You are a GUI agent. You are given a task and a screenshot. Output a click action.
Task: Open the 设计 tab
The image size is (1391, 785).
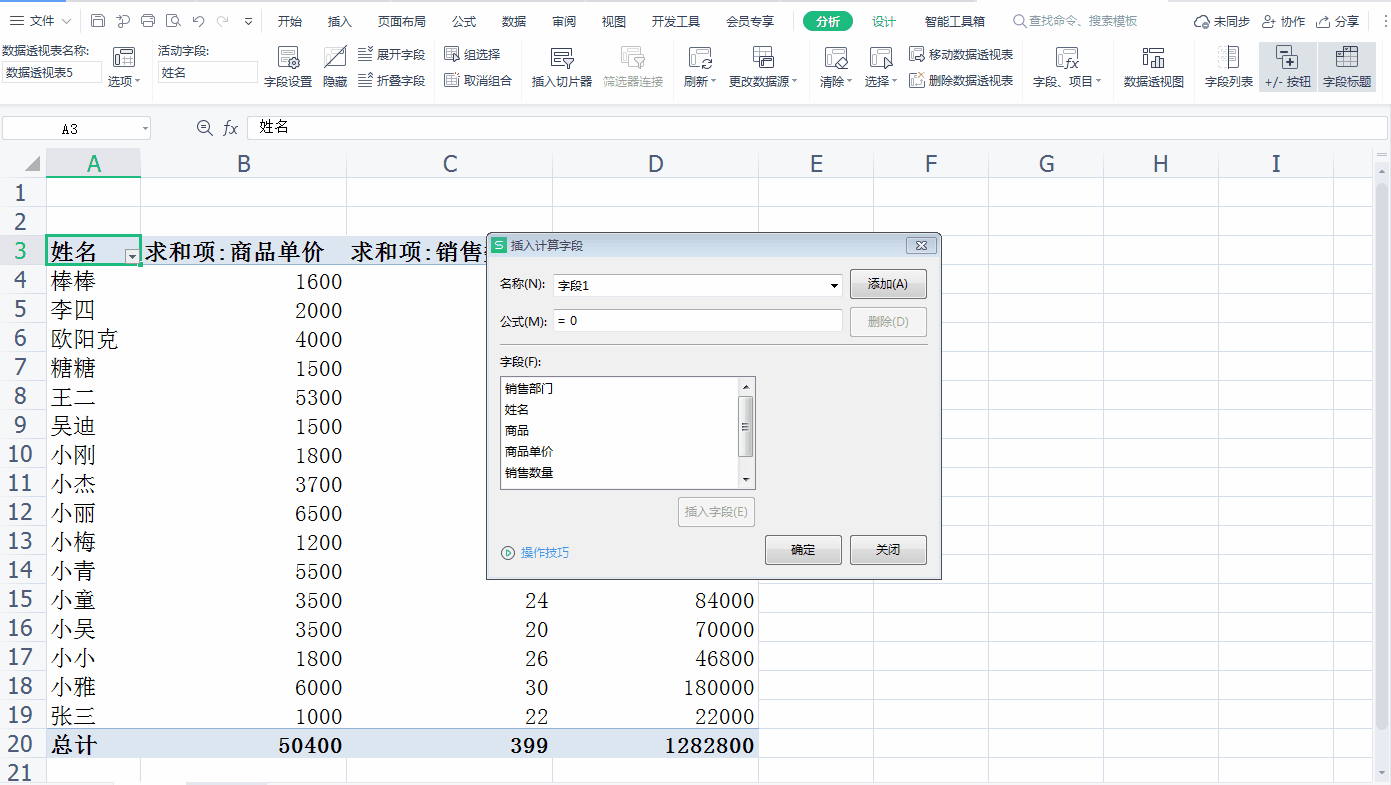884,21
